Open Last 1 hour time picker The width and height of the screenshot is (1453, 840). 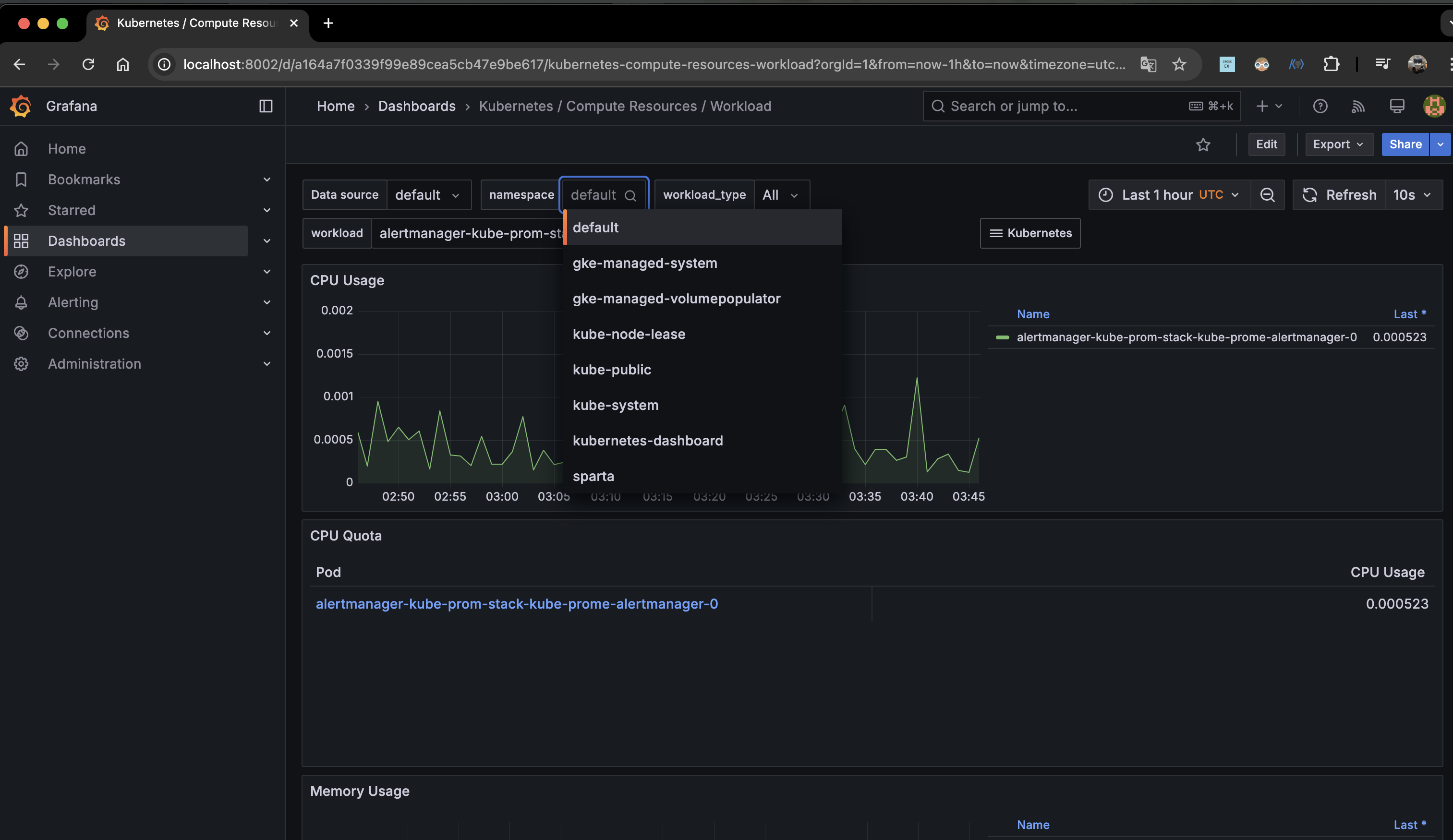pyautogui.click(x=1169, y=195)
